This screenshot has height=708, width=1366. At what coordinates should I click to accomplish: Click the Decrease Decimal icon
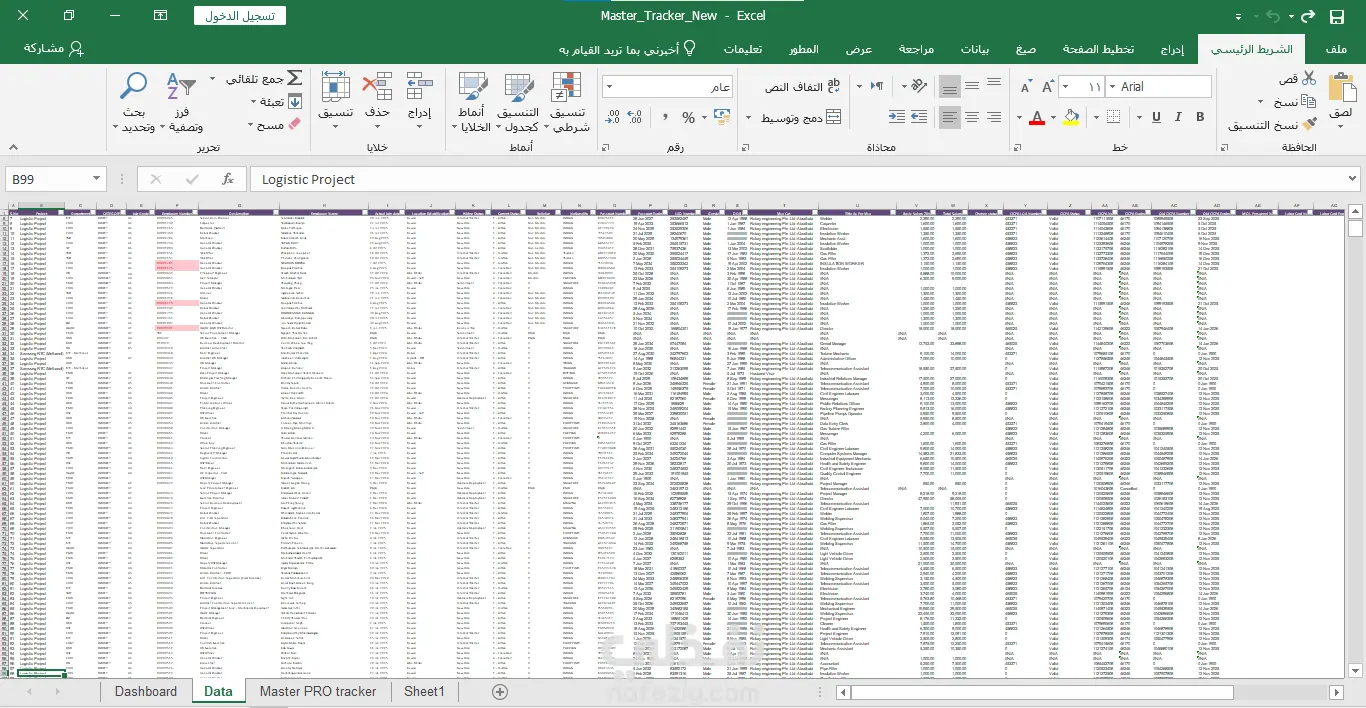click(611, 117)
